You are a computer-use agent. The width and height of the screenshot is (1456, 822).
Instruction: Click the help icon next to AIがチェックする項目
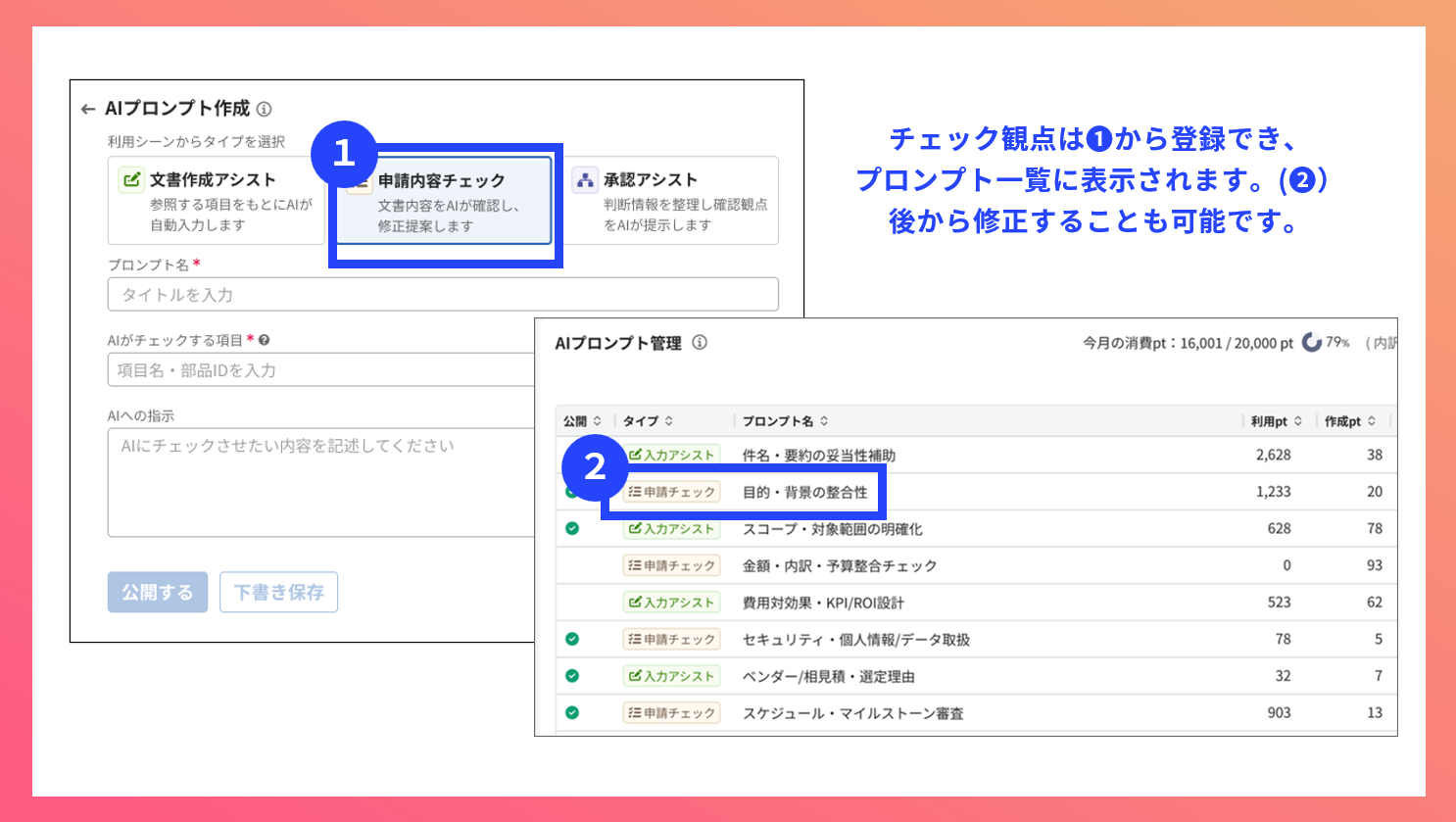[x=264, y=340]
